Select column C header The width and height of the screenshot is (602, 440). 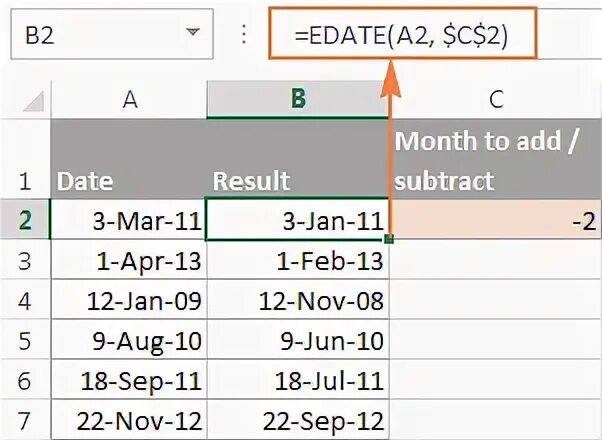click(496, 98)
